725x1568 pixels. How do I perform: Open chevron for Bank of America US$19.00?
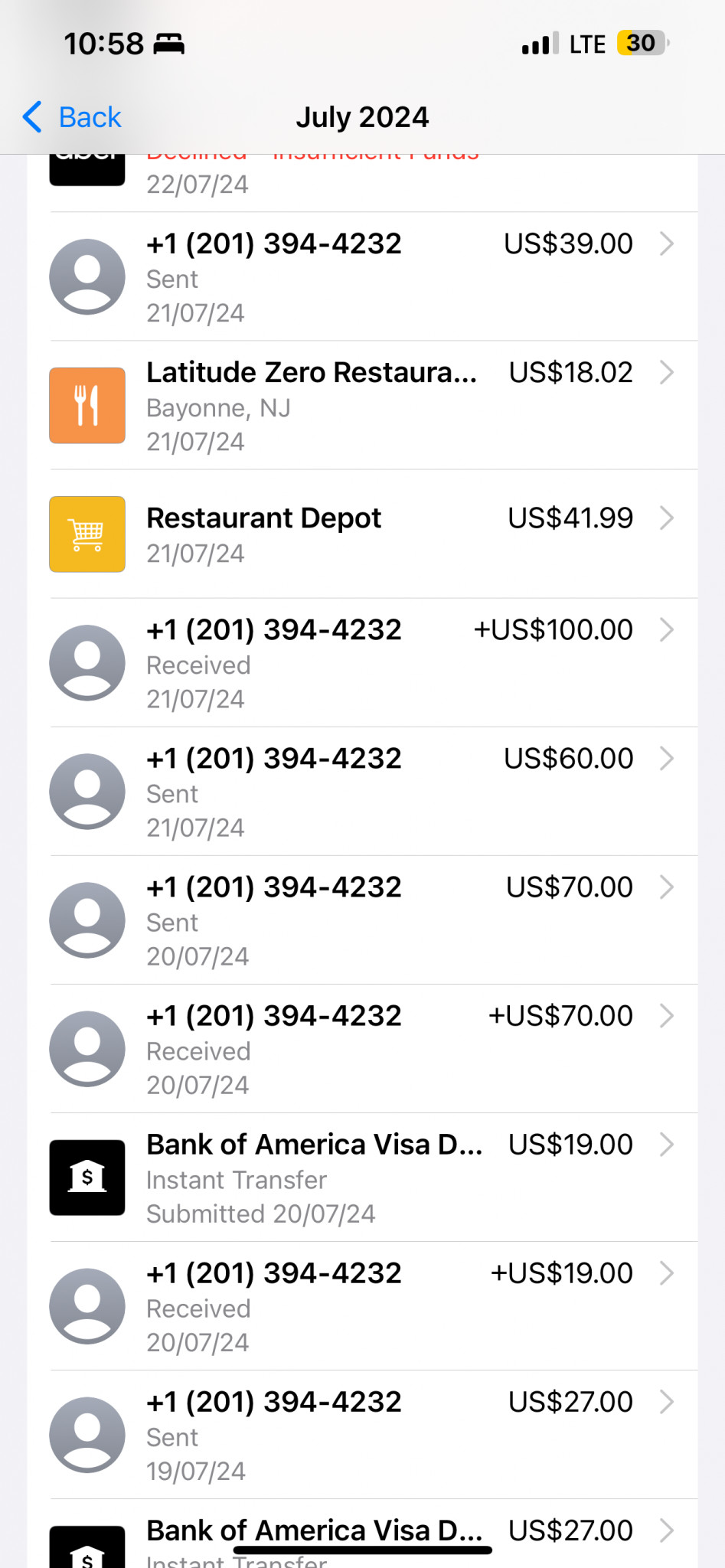point(667,1145)
